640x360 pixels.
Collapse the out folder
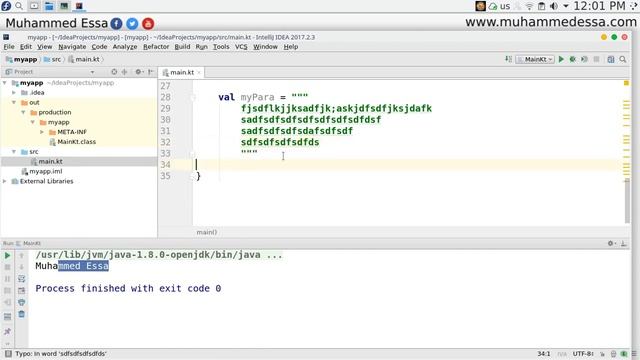pos(14,102)
